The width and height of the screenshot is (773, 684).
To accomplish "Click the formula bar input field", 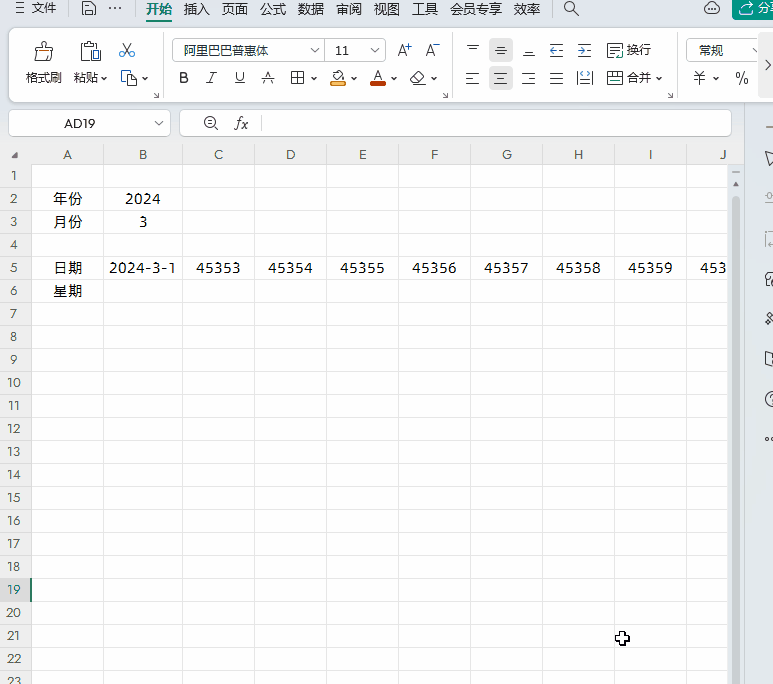I will [495, 123].
